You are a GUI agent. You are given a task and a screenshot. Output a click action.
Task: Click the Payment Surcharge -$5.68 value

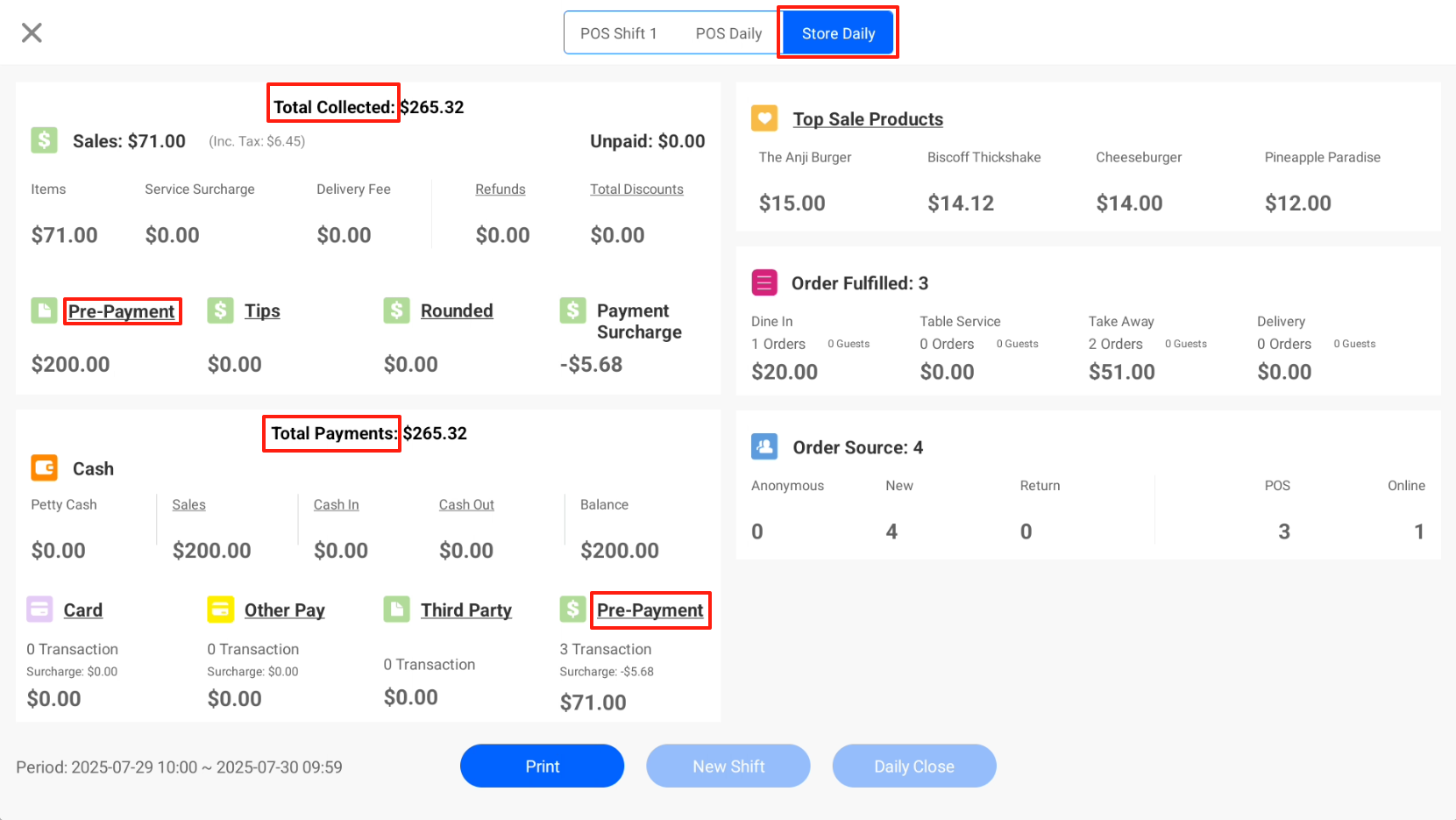592,364
